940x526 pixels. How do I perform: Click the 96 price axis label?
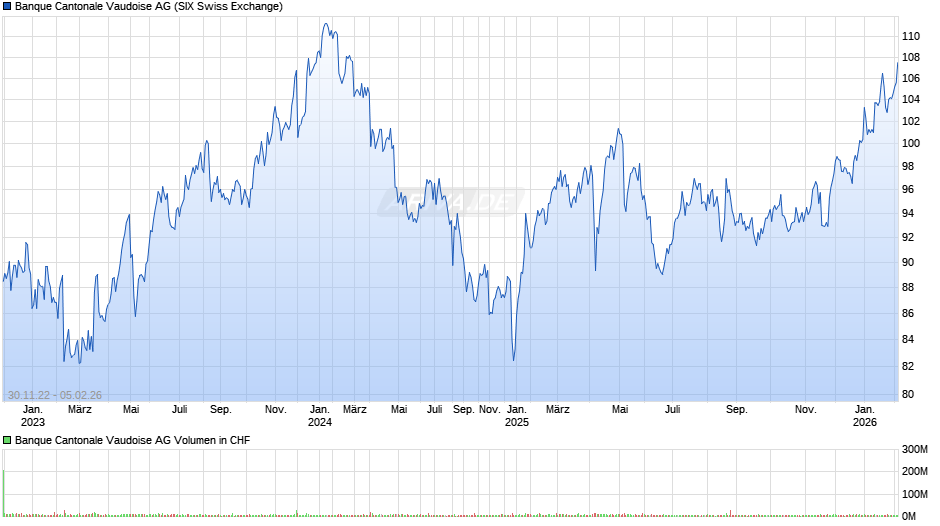(x=908, y=190)
